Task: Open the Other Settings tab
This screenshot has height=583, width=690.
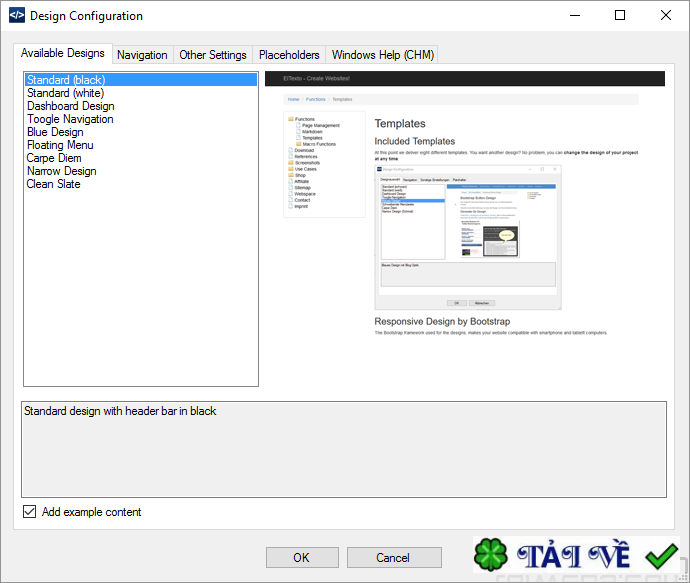Action: click(213, 55)
